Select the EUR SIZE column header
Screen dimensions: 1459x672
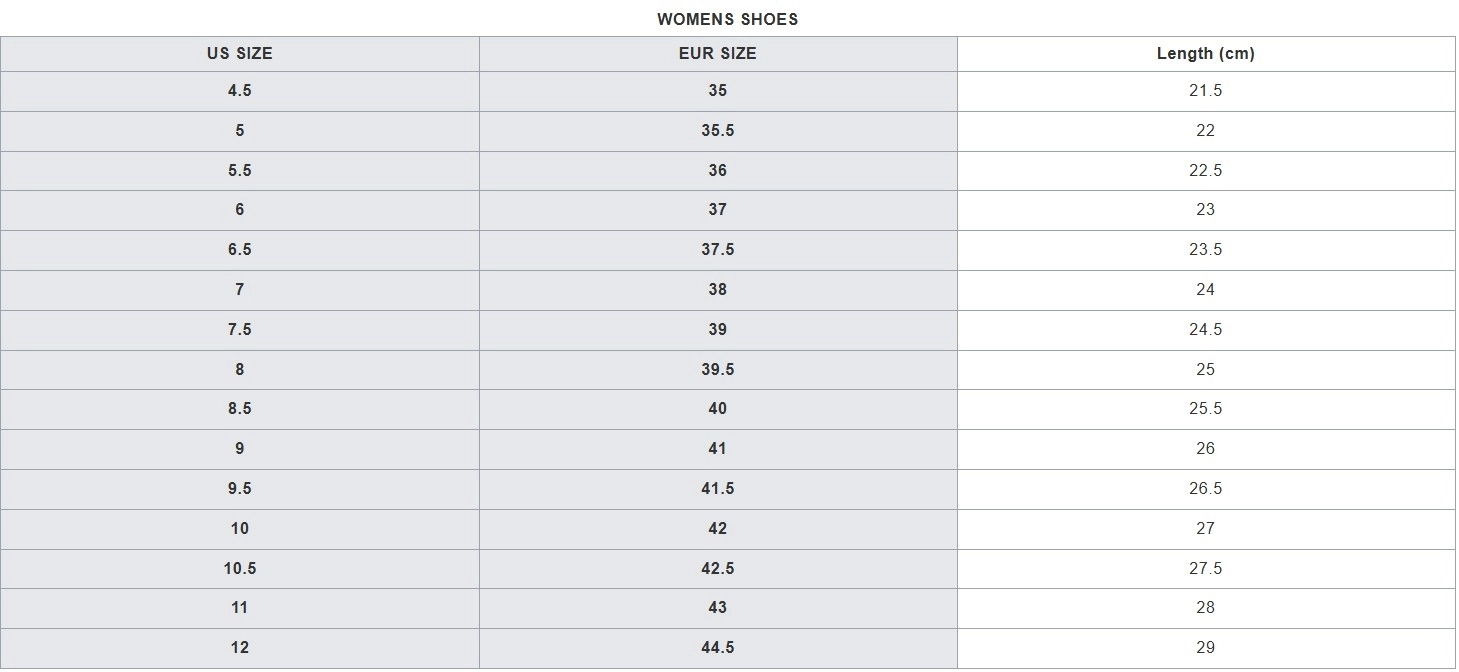[717, 54]
